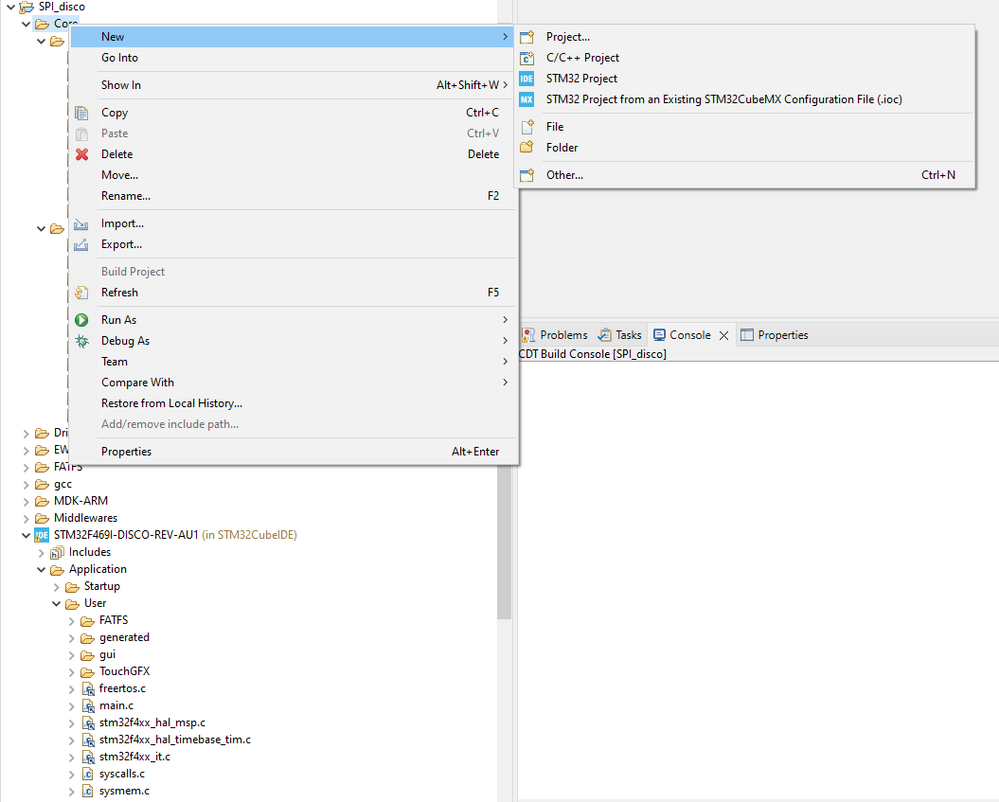This screenshot has height=802, width=999.
Task: Click the Copy icon in context menu
Action: pyautogui.click(x=82, y=113)
